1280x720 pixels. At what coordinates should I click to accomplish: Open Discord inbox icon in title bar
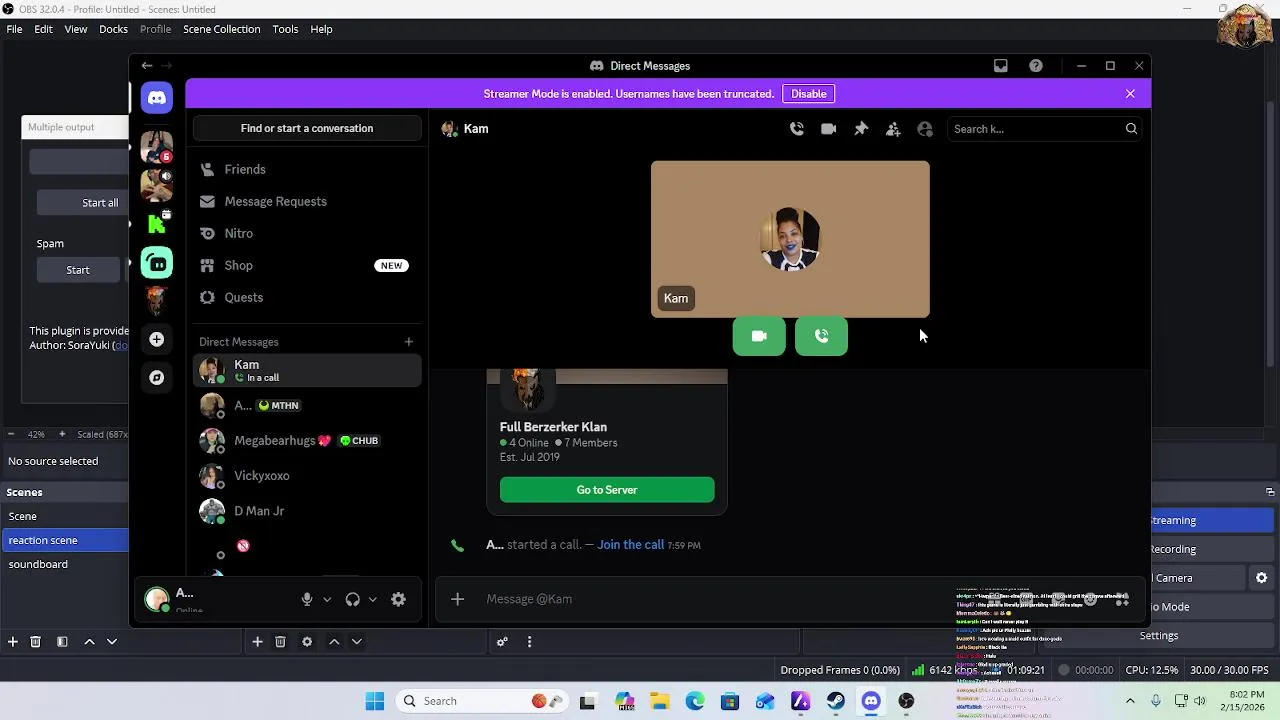point(1001,66)
